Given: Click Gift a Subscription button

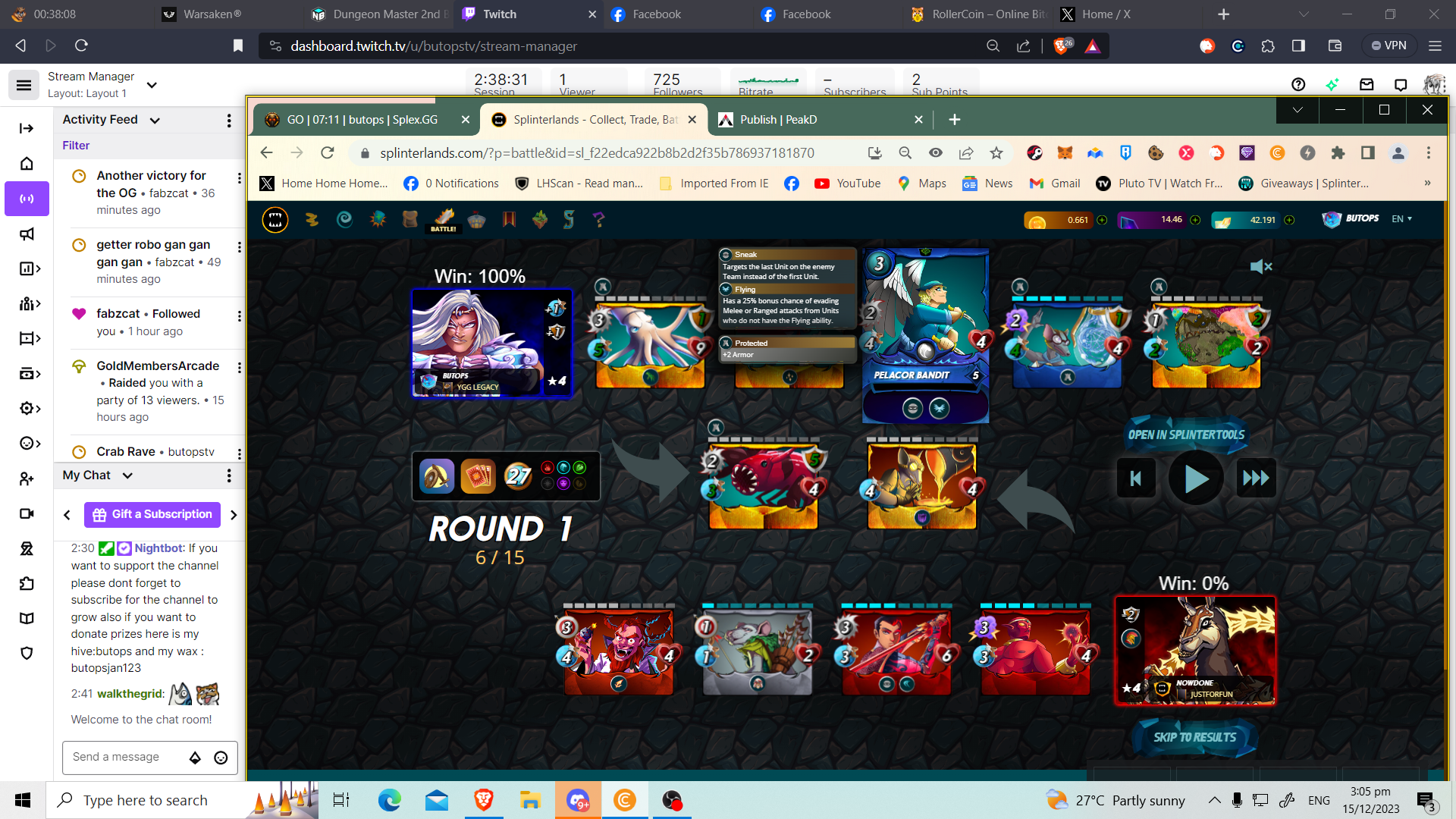Looking at the screenshot, I should pos(152,514).
